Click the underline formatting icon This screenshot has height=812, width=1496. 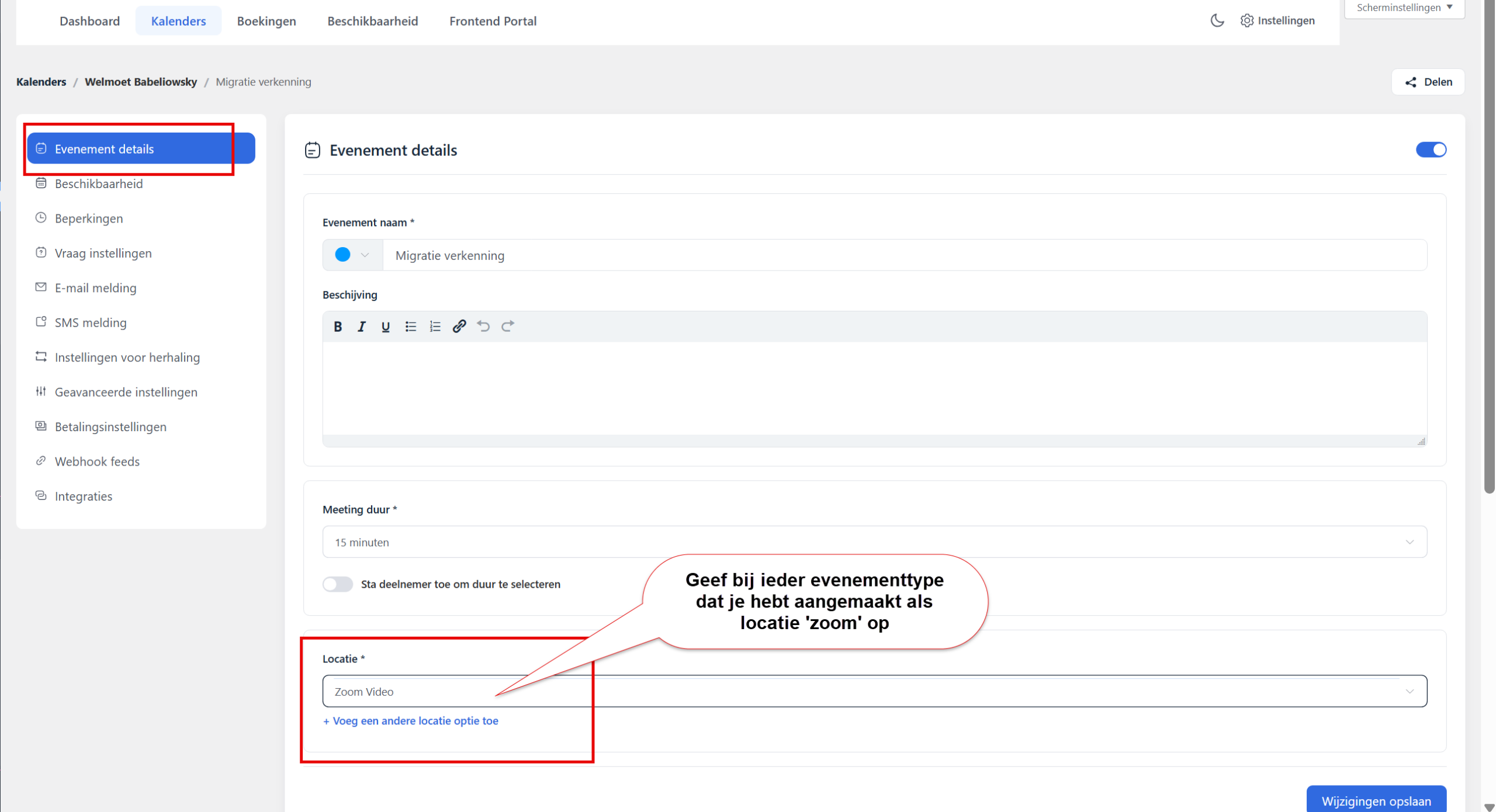tap(386, 327)
